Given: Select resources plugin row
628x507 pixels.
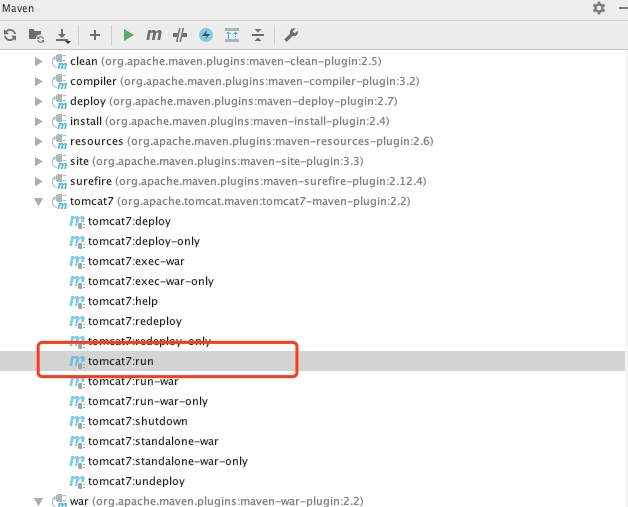Looking at the screenshot, I should 242,141.
